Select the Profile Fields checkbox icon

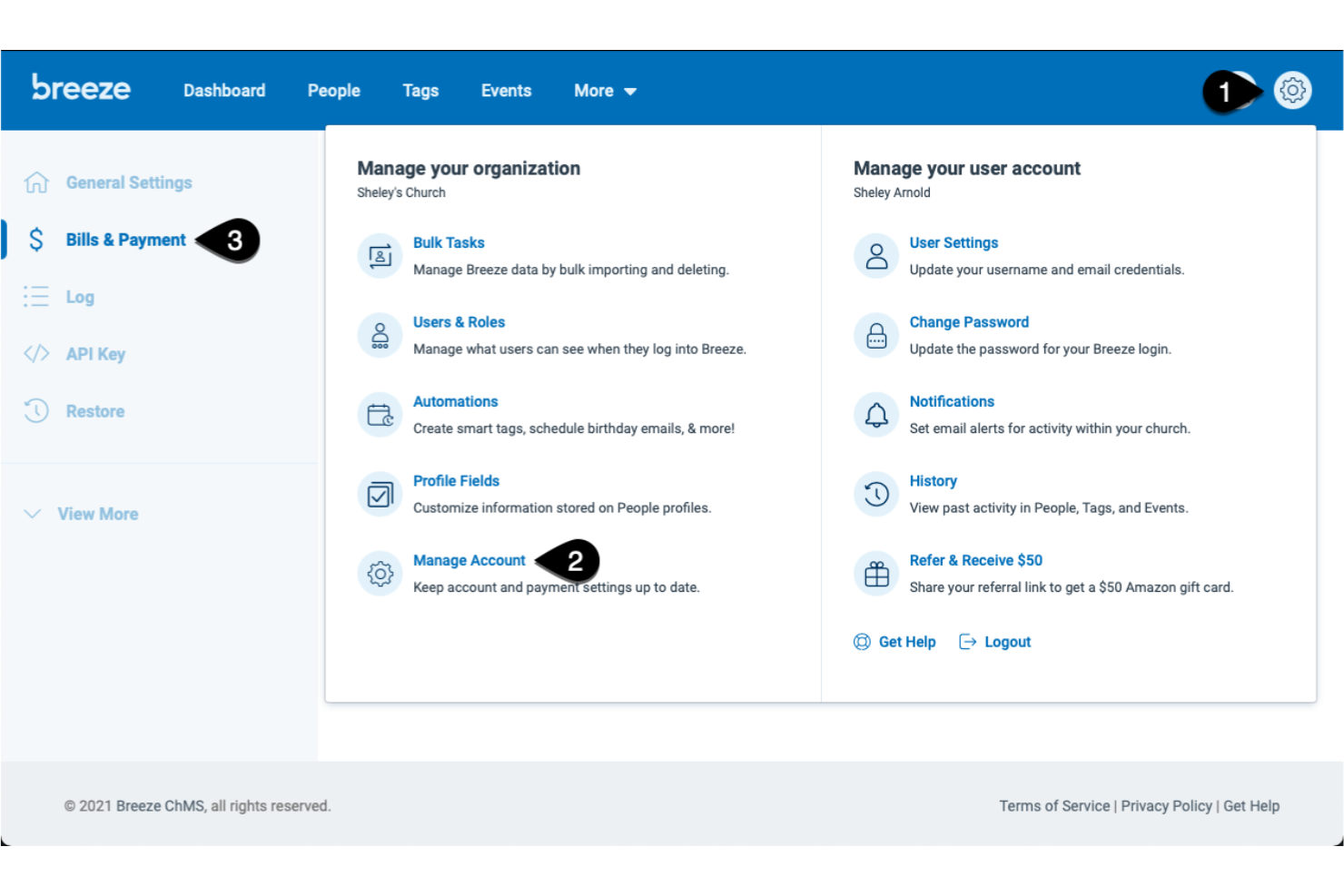pyautogui.click(x=380, y=494)
